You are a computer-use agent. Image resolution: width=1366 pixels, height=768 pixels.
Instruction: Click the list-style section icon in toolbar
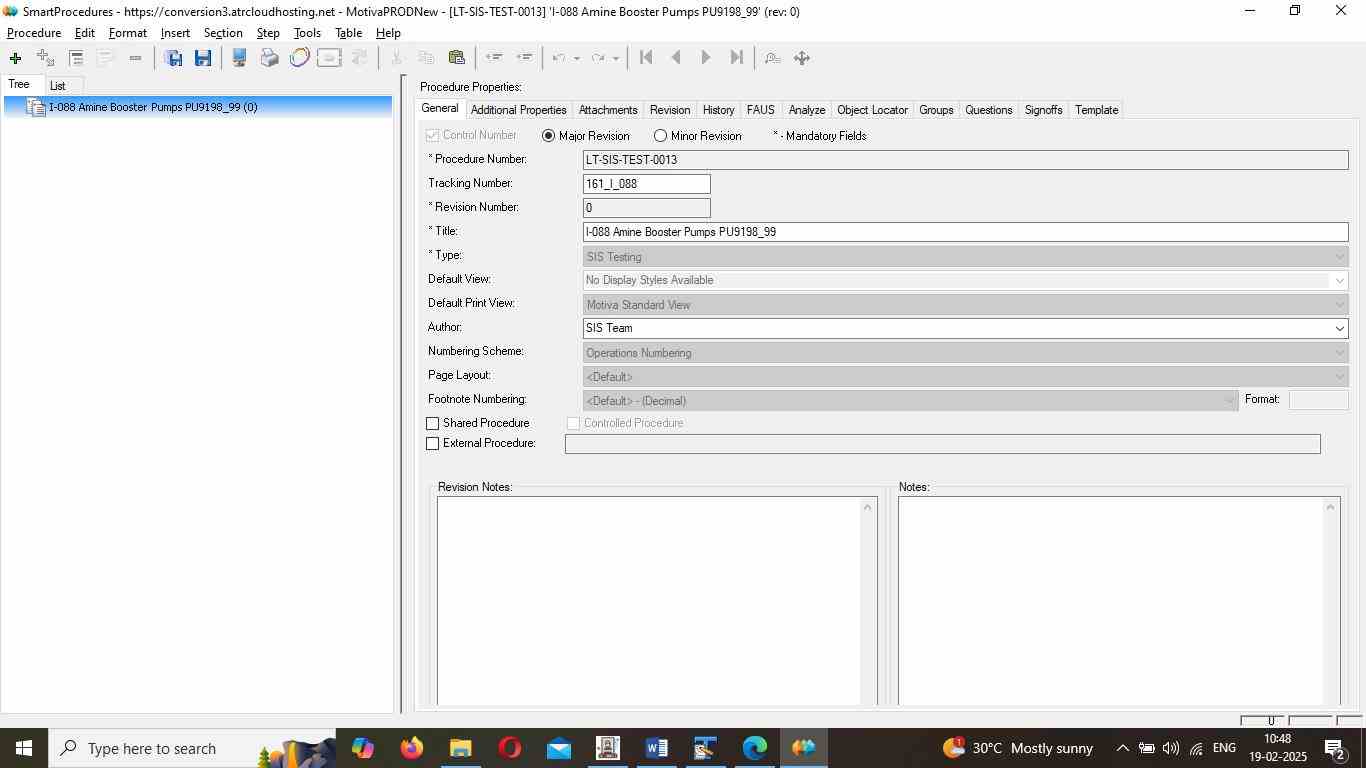click(75, 58)
